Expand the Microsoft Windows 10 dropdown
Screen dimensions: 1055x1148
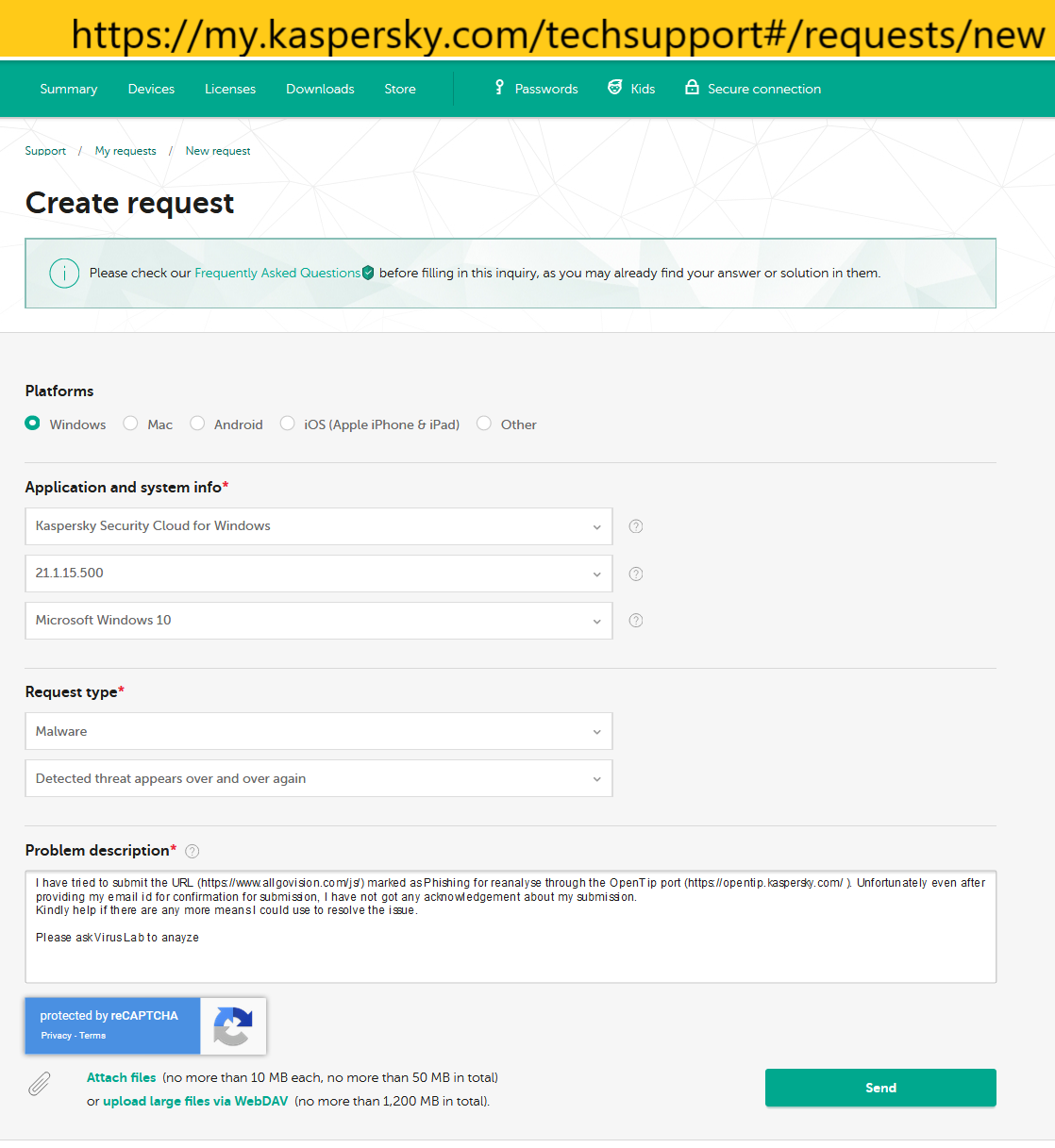(319, 621)
